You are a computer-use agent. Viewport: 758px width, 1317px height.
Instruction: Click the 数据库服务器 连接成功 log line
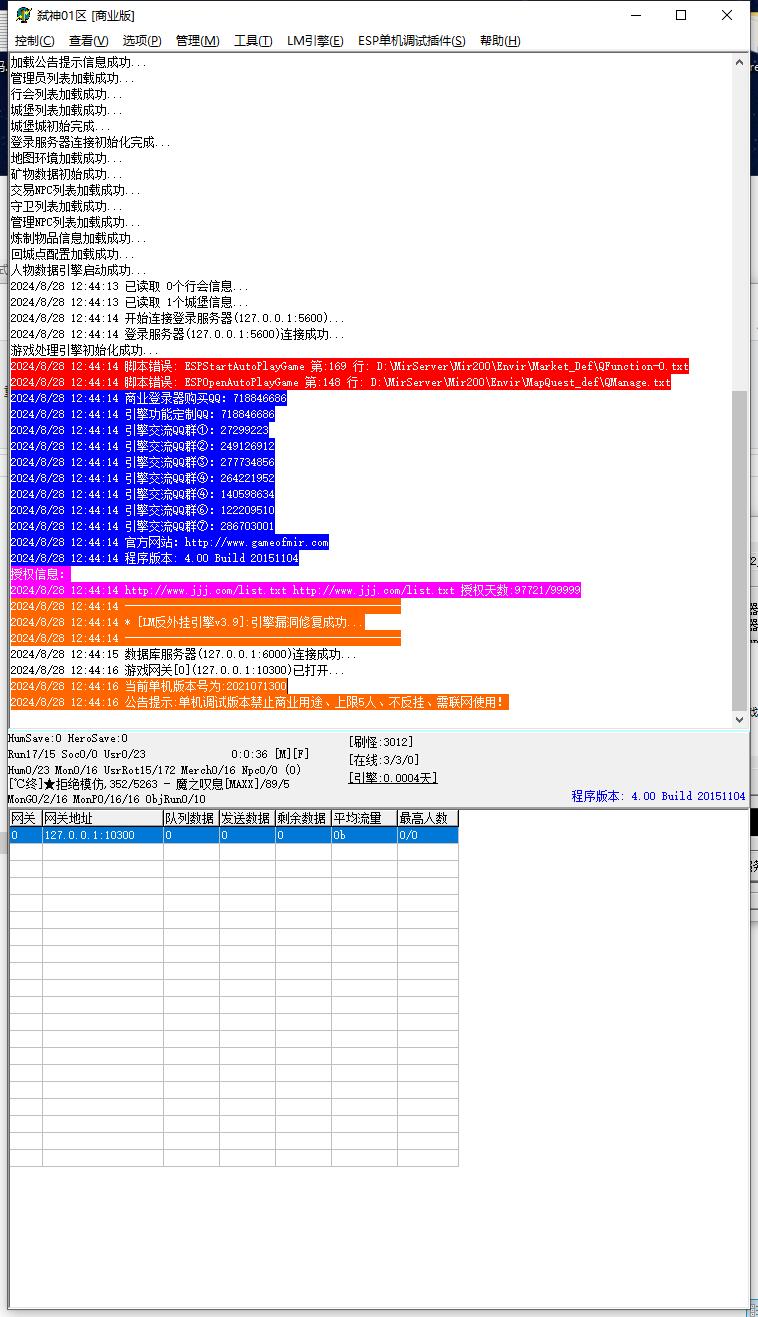(x=183, y=654)
